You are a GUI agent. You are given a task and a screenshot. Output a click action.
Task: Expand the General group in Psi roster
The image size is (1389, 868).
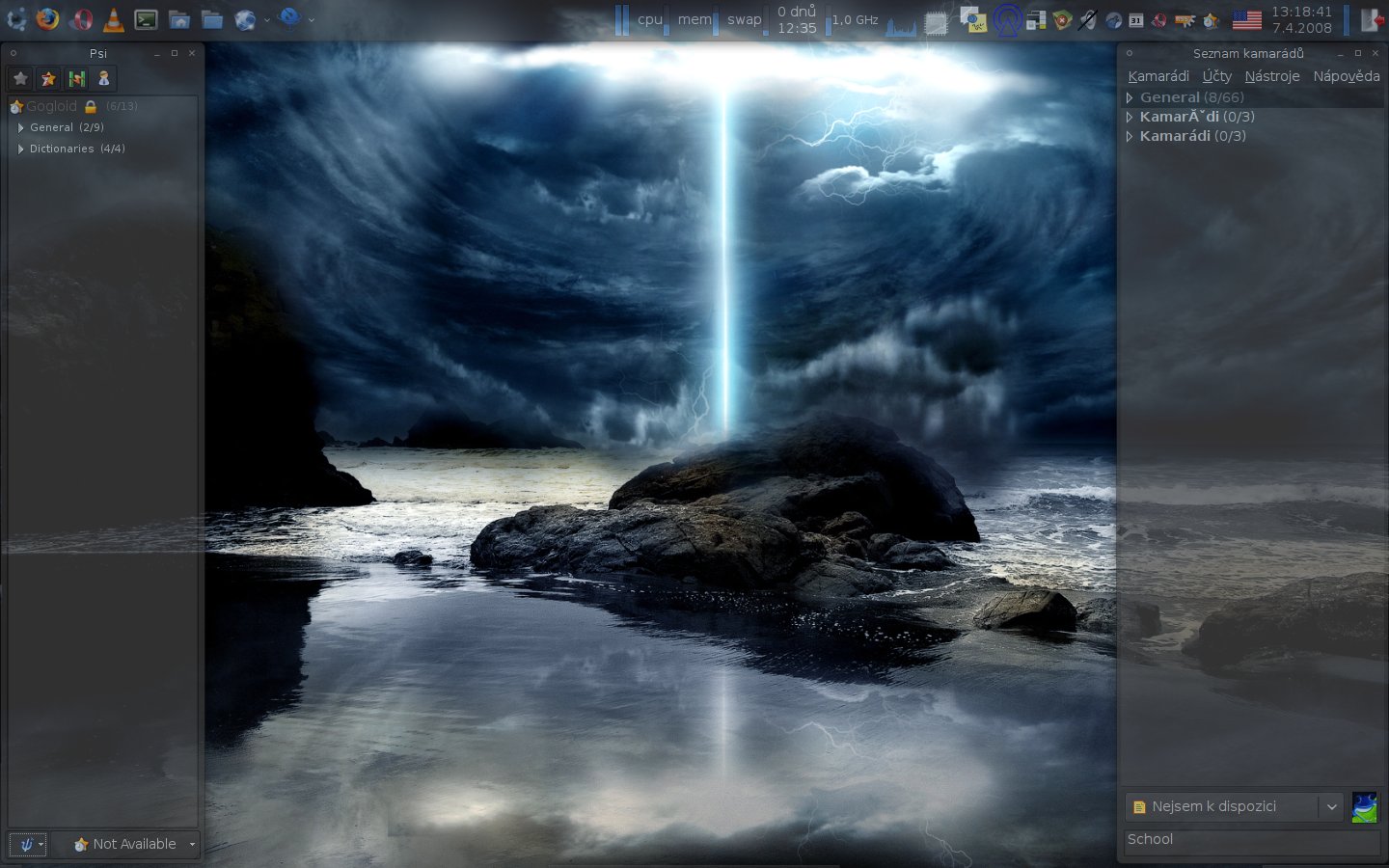tap(21, 127)
